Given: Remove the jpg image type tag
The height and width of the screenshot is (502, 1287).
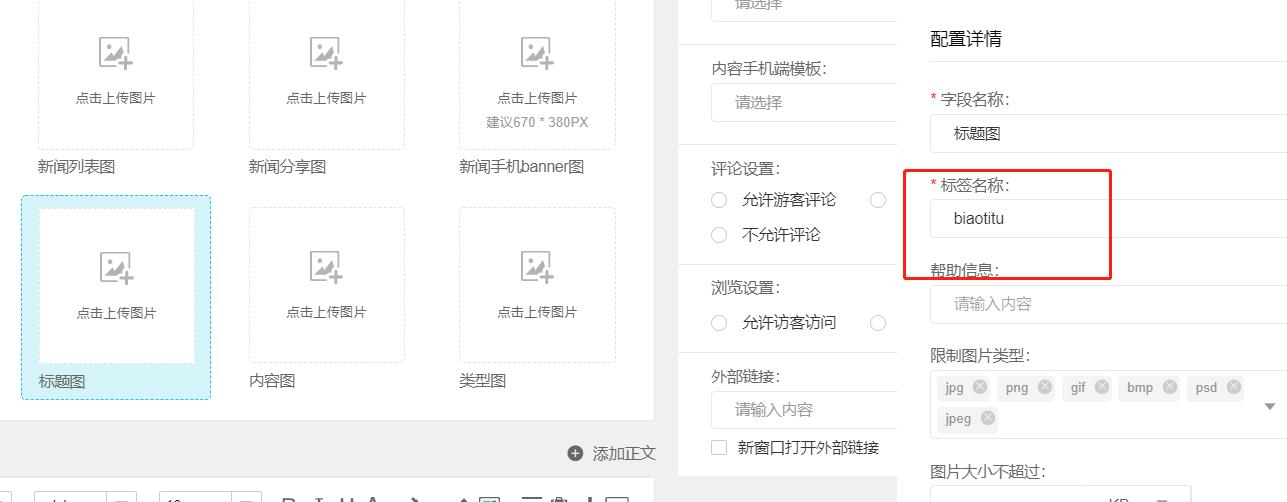Looking at the screenshot, I should (x=980, y=387).
